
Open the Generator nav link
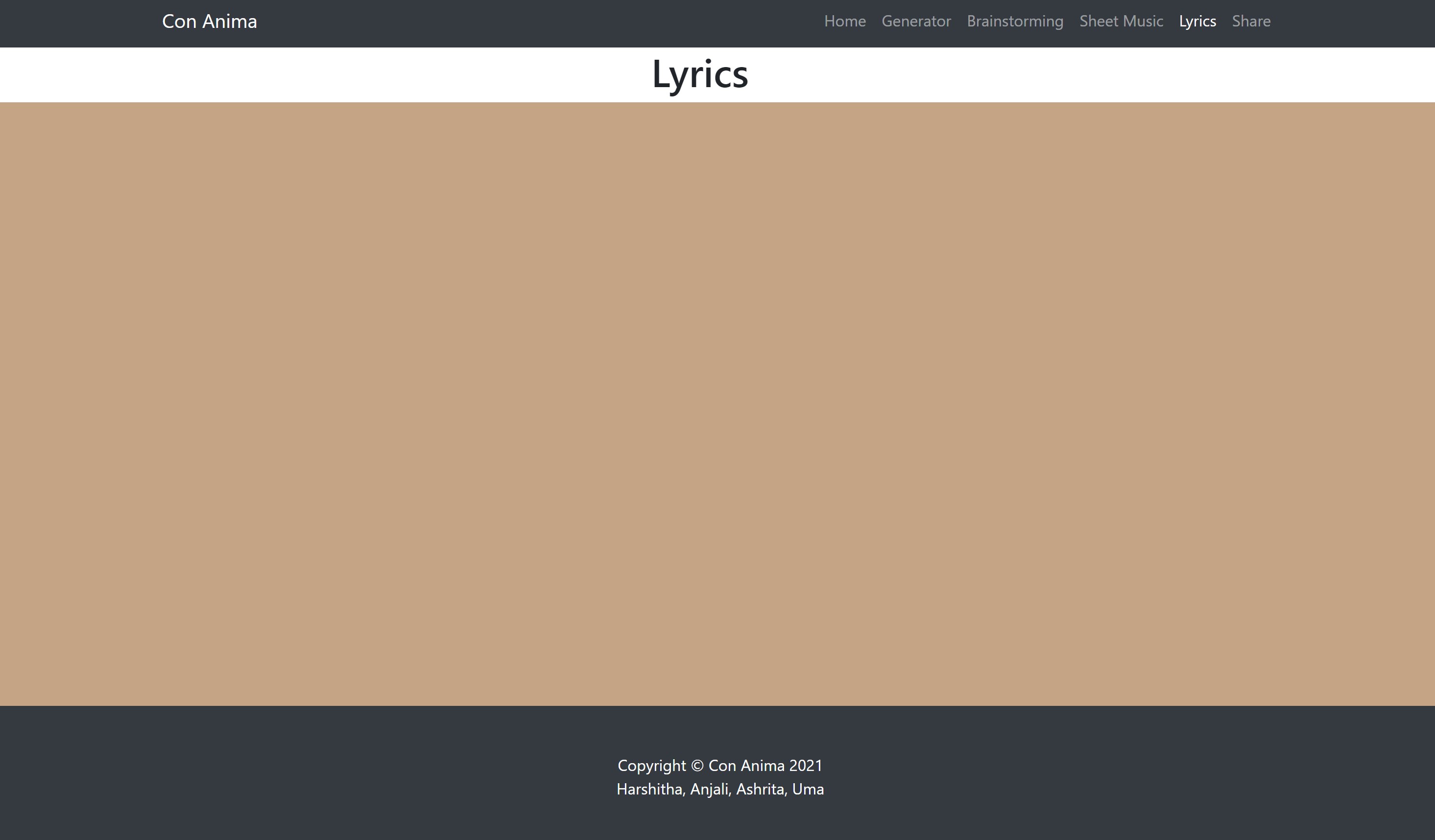tap(916, 22)
